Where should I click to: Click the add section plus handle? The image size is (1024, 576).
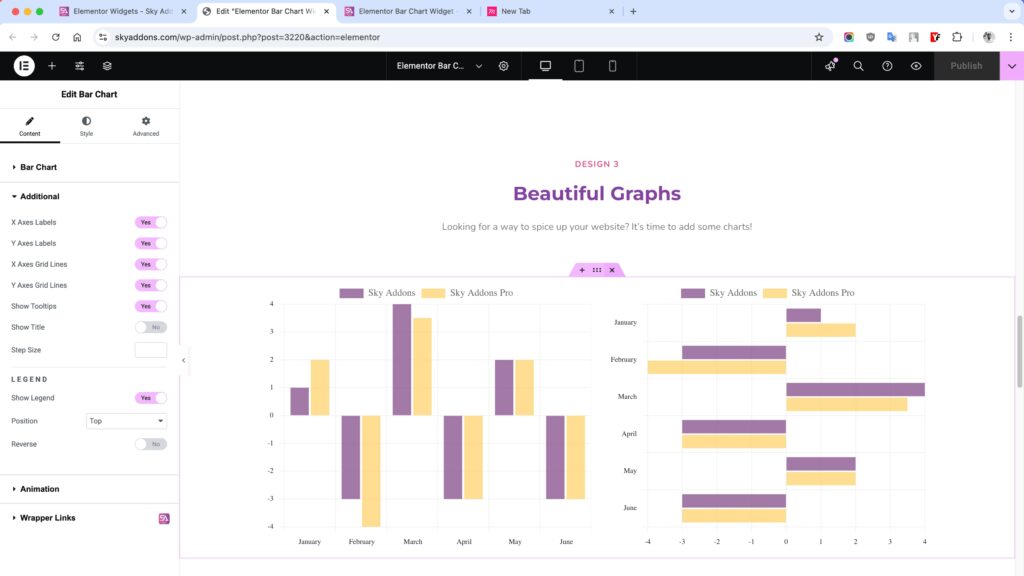[582, 270]
